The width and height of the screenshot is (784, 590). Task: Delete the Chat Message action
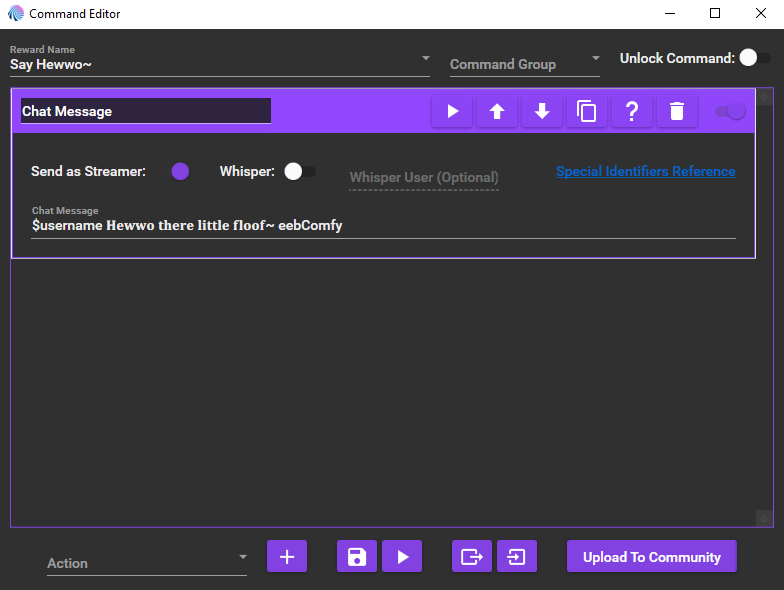tap(677, 111)
